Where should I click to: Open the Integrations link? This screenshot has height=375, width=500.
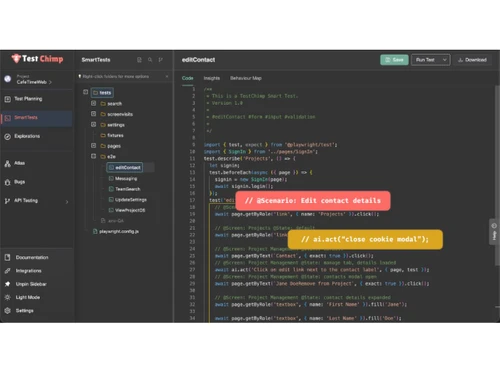coord(29,271)
